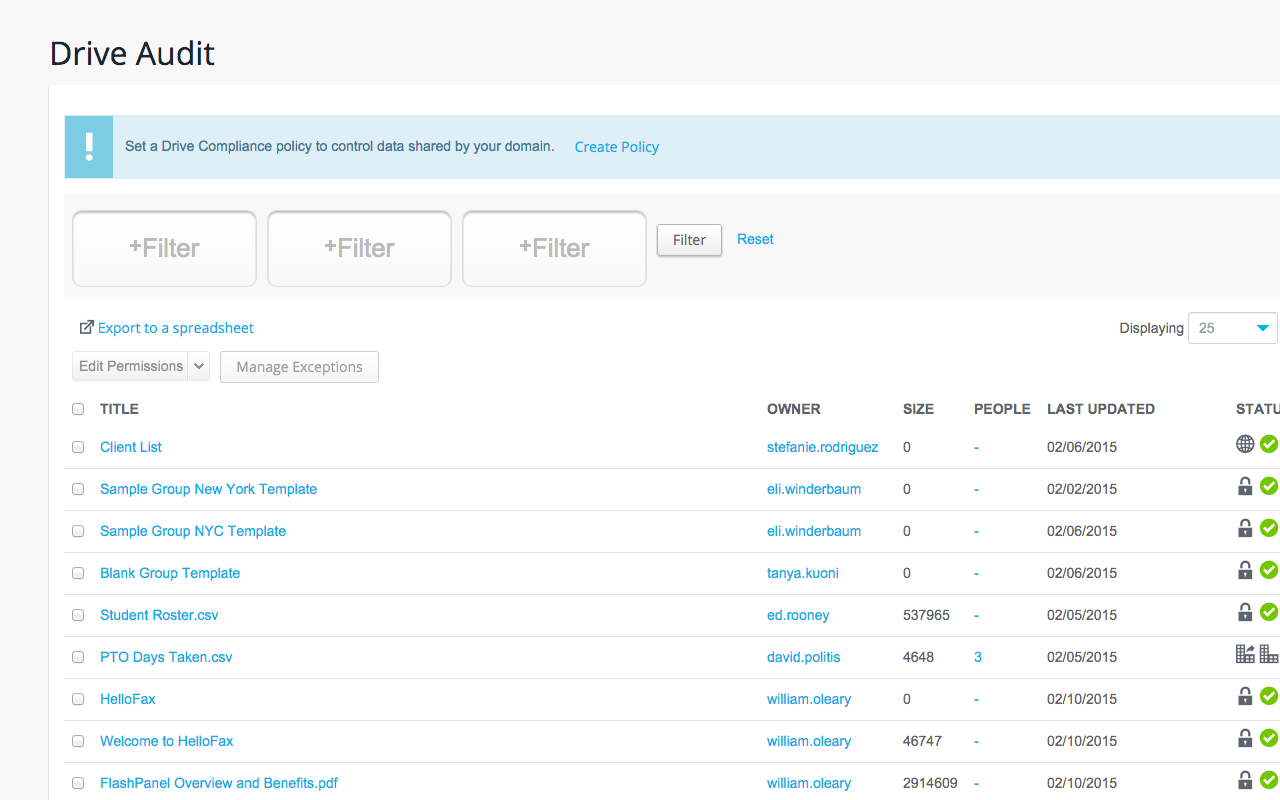Open the first +Filter box

pyautogui.click(x=164, y=248)
